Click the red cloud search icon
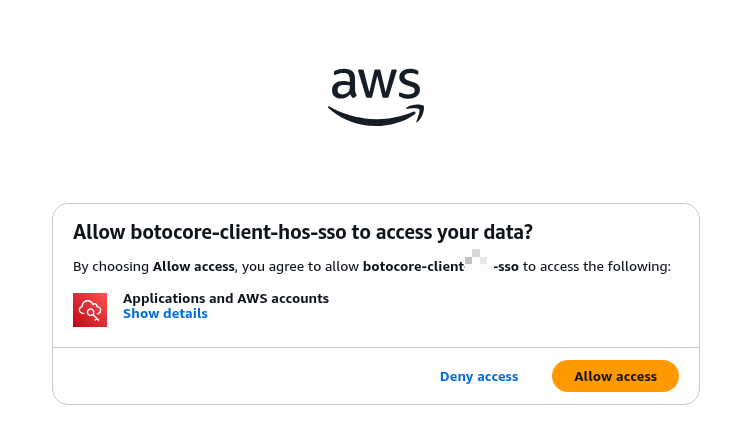This screenshot has height=423, width=742. coord(90,310)
